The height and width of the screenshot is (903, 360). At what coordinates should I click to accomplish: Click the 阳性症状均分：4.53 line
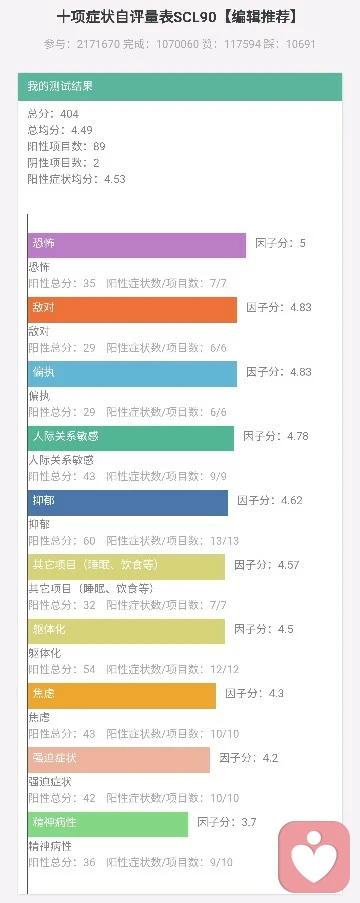point(76,179)
